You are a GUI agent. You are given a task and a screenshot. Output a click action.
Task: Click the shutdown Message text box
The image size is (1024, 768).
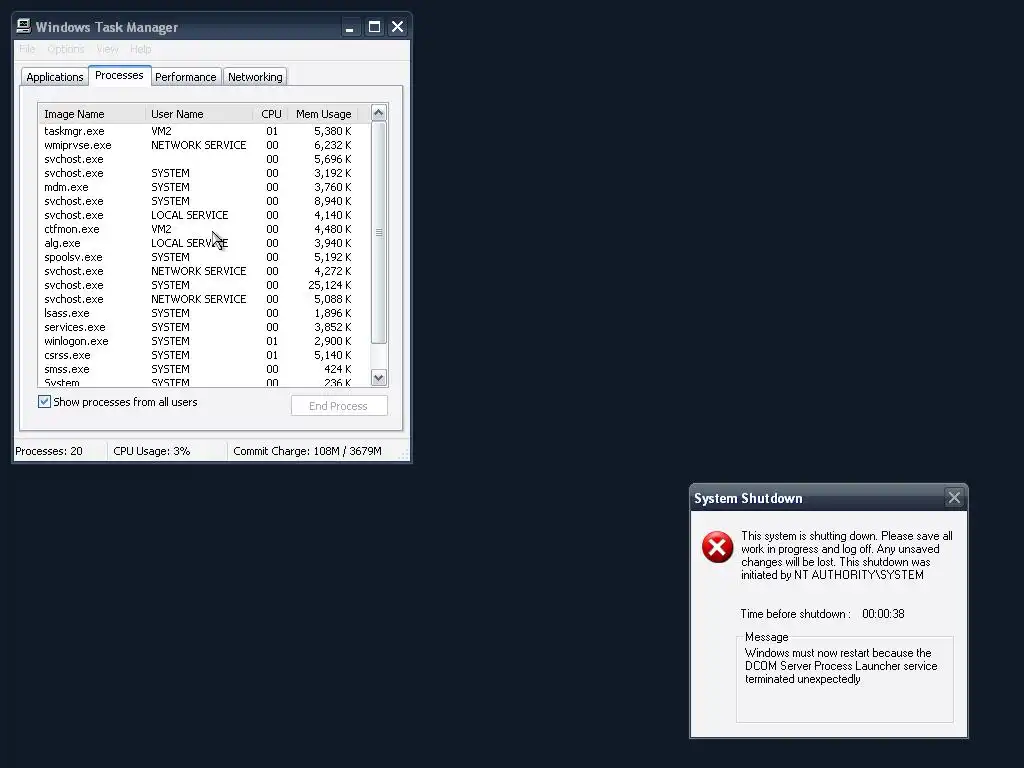[844, 679]
